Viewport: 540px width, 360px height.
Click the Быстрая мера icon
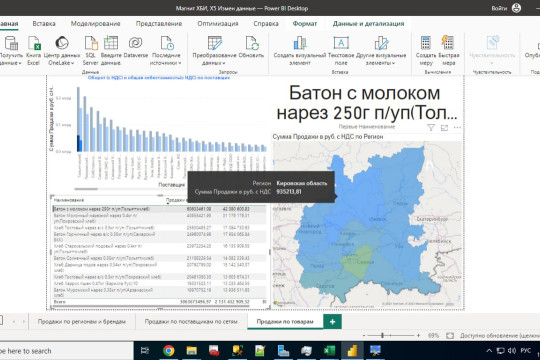447,43
